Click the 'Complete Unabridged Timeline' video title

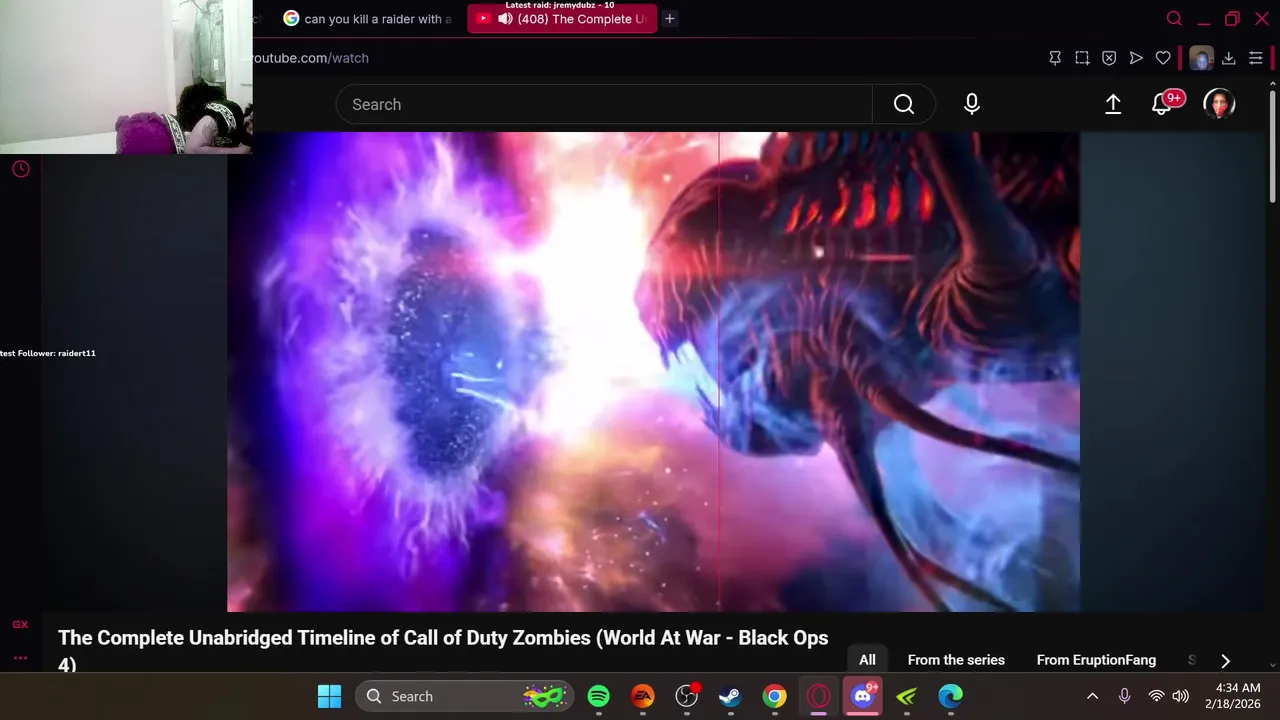tap(443, 650)
